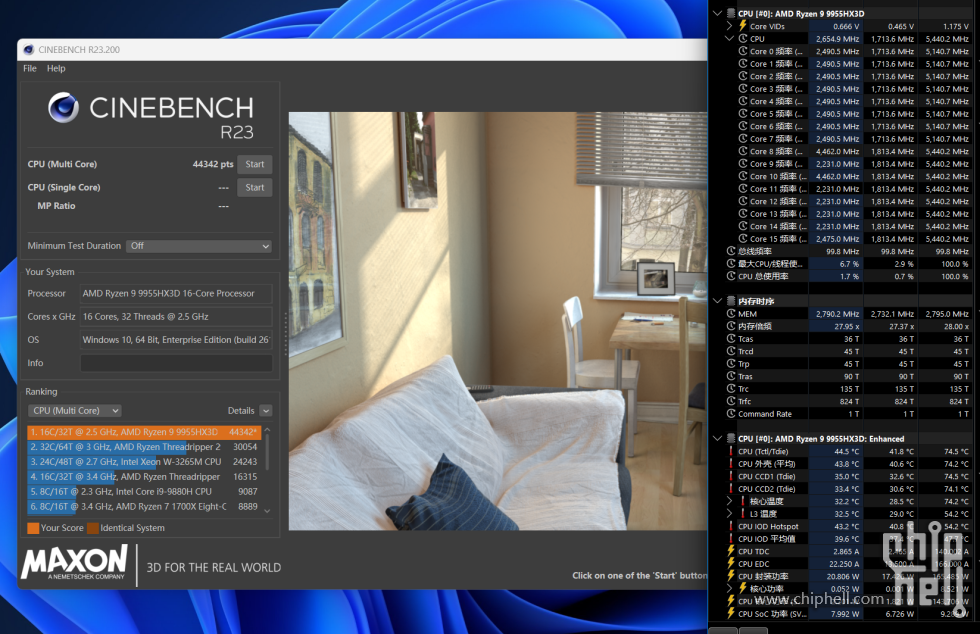Viewport: 980px width, 634px height.
Task: Click the MAXON logo at the bottom
Action: (74, 561)
